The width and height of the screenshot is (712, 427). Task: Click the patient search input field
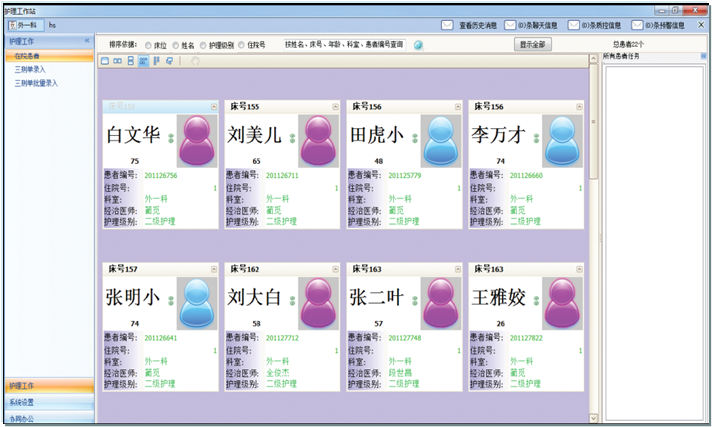tap(344, 45)
